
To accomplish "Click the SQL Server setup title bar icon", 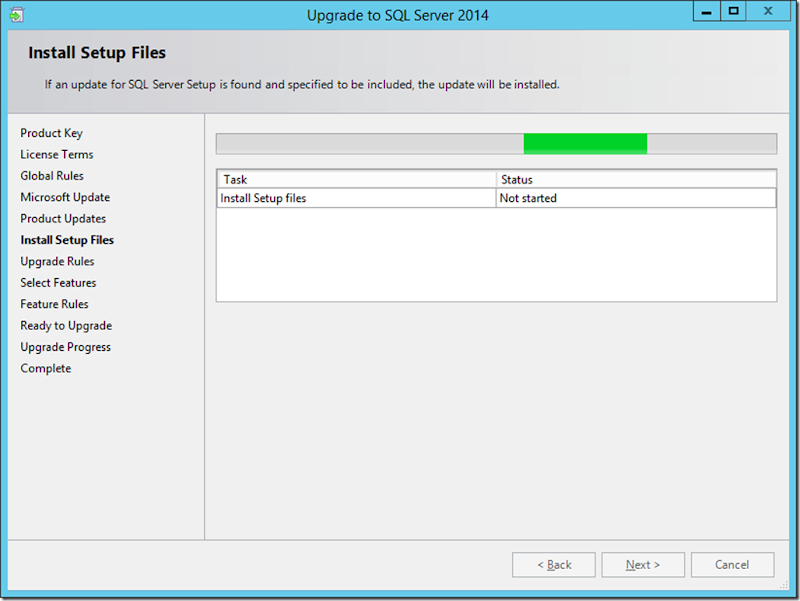I will click(x=16, y=15).
